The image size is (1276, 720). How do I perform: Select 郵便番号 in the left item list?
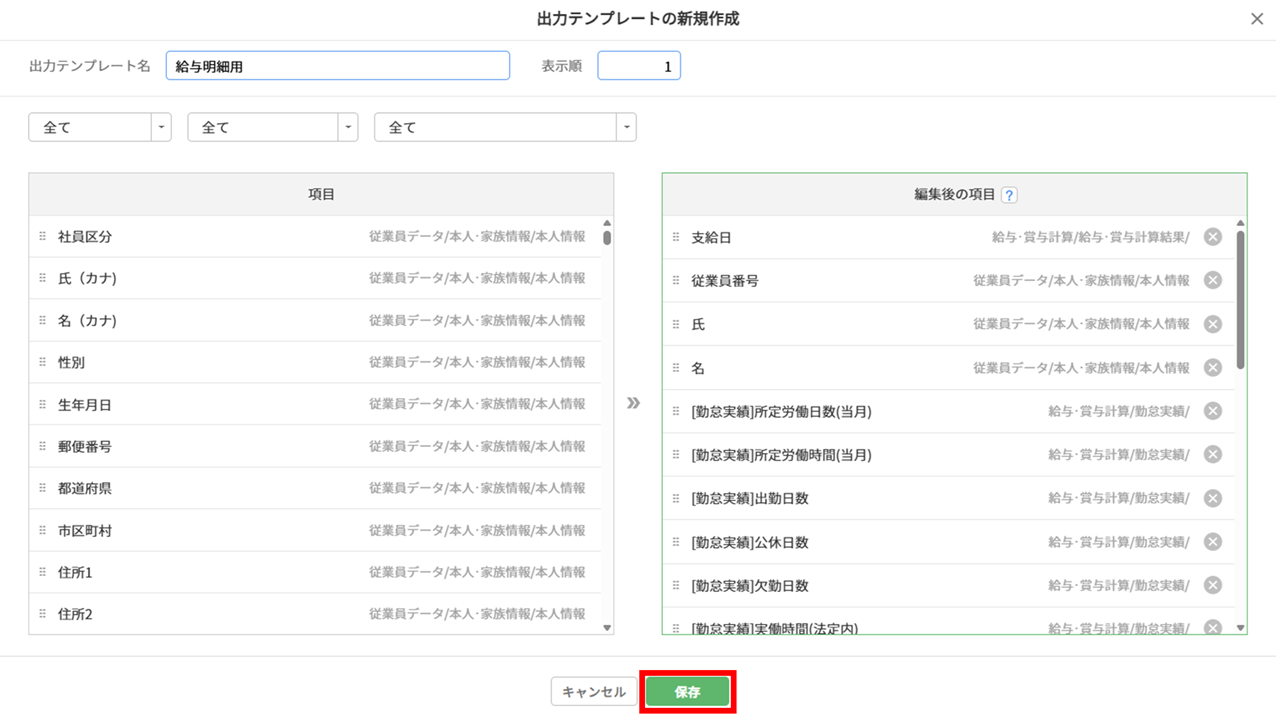[85, 447]
